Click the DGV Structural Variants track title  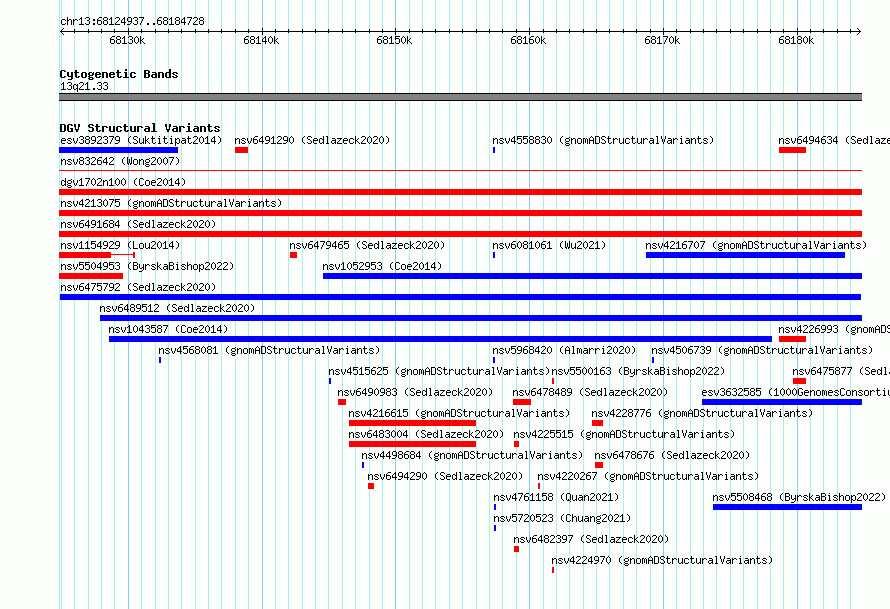click(140, 128)
